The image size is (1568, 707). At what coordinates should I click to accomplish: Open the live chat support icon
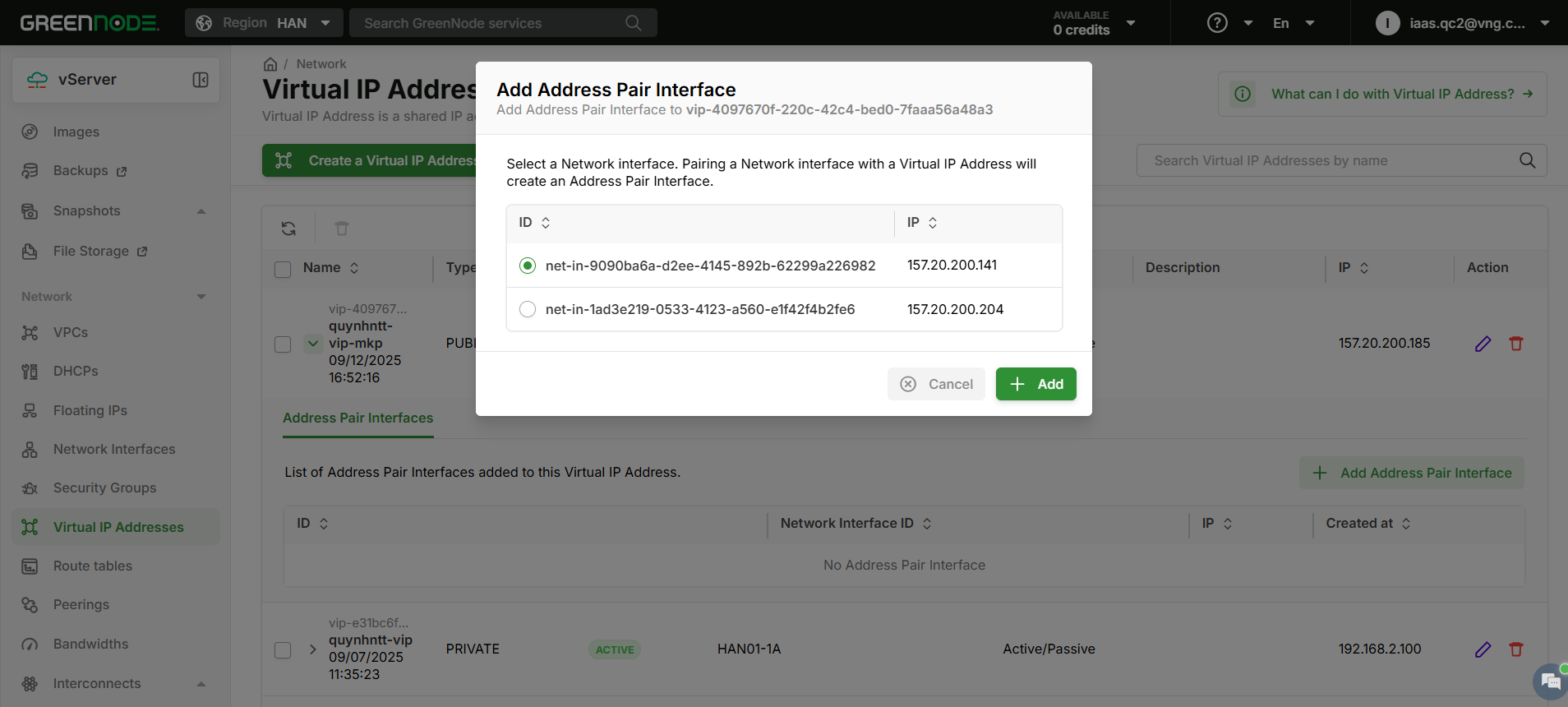[1550, 682]
